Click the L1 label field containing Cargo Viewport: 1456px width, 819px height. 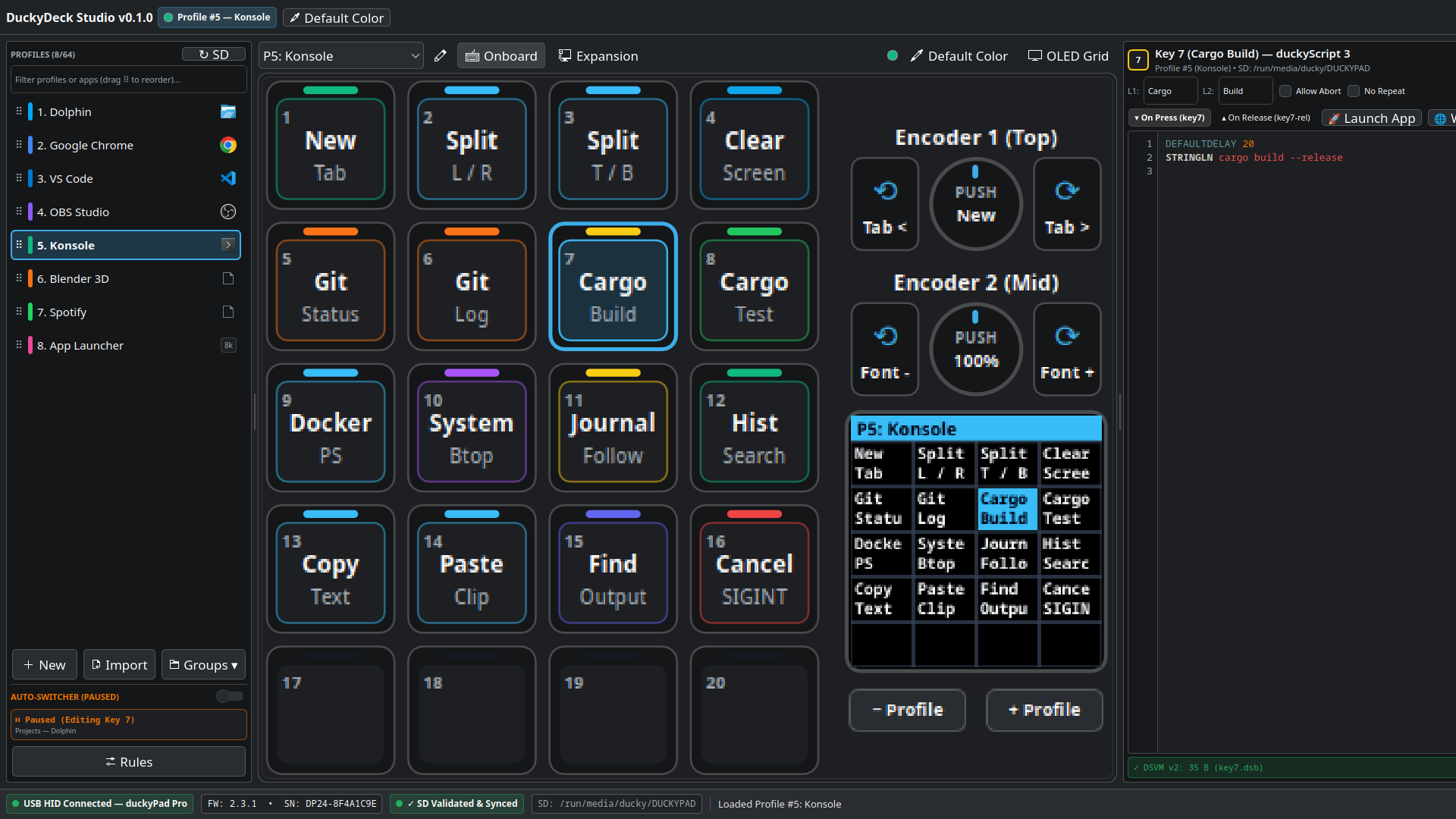click(x=1170, y=91)
